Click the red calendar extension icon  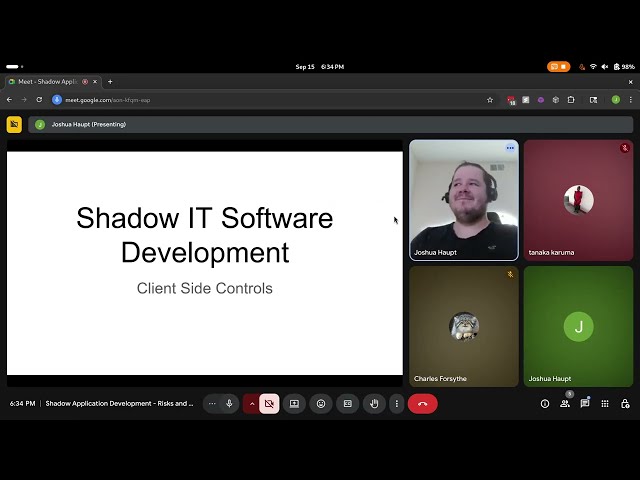coord(511,100)
